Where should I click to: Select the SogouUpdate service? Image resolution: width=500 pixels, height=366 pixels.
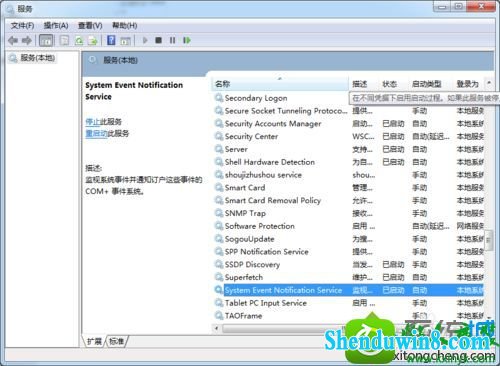250,239
